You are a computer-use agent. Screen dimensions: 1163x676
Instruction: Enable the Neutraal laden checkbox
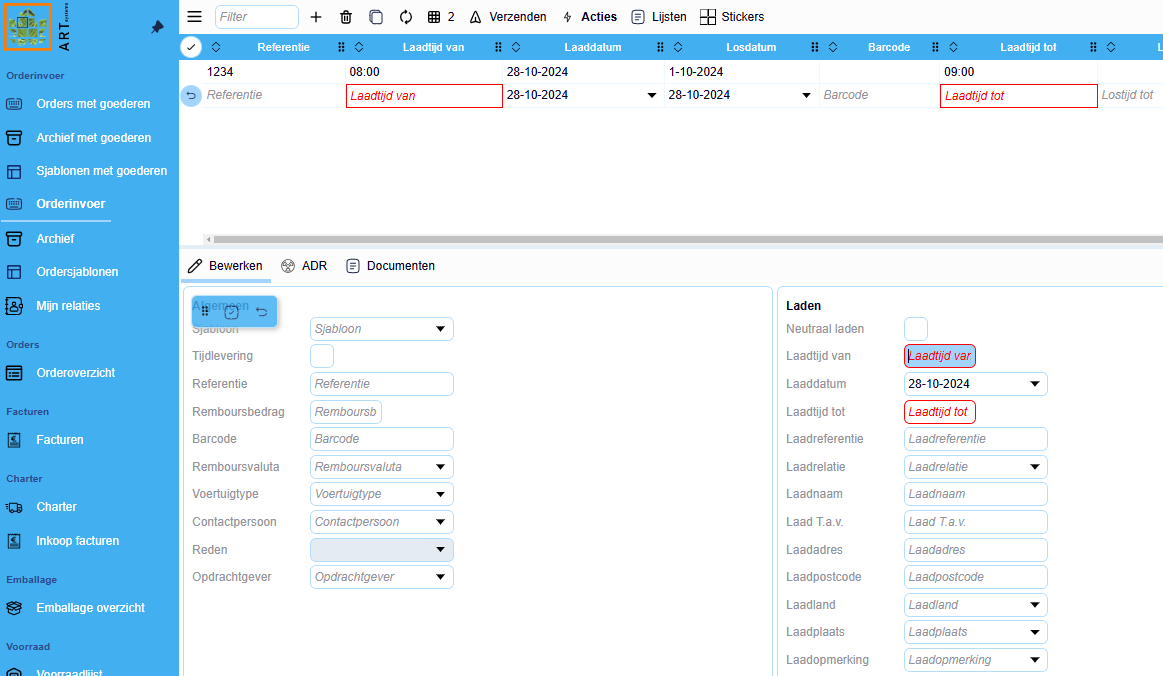click(x=916, y=329)
